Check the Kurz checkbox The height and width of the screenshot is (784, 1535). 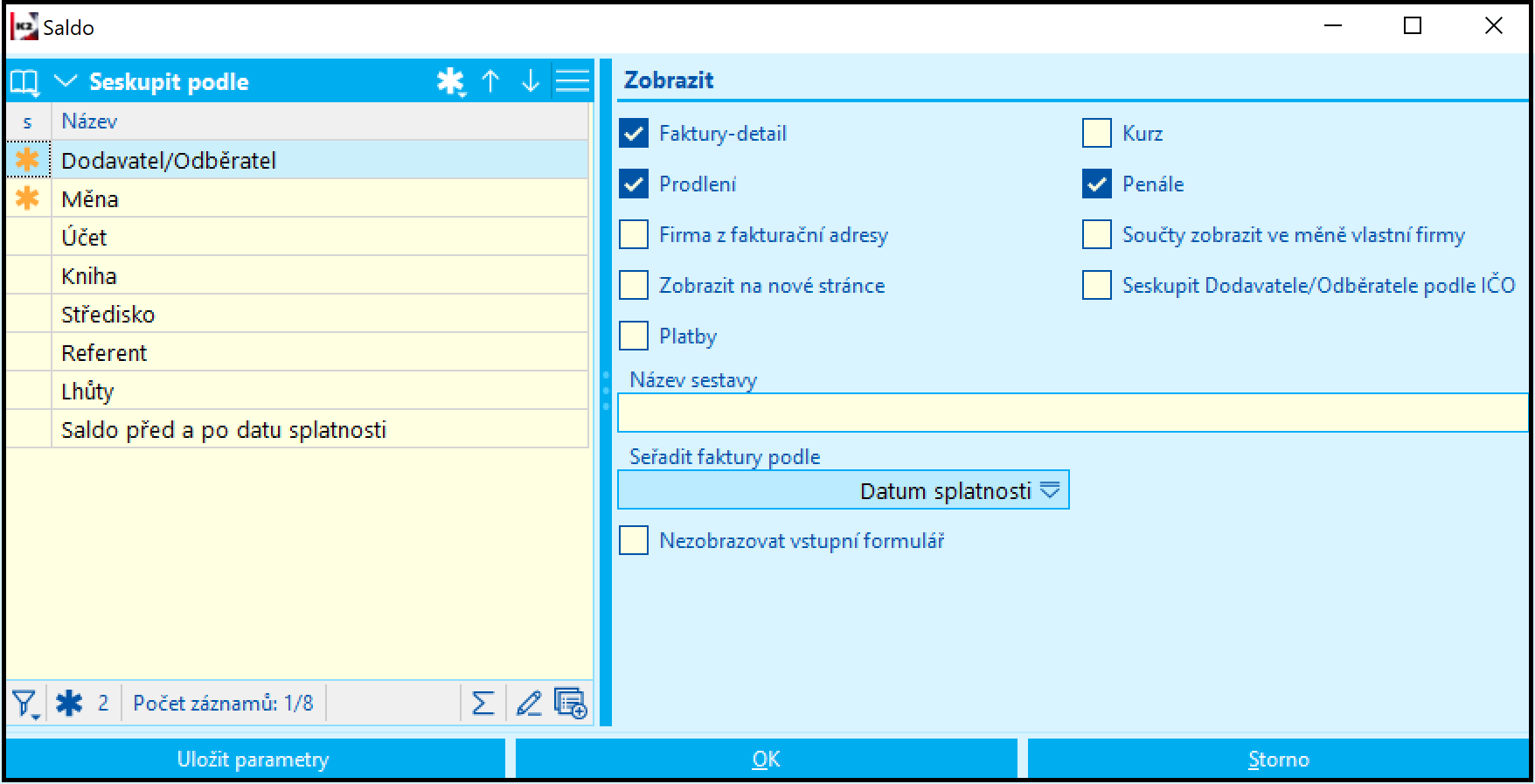click(x=1097, y=134)
